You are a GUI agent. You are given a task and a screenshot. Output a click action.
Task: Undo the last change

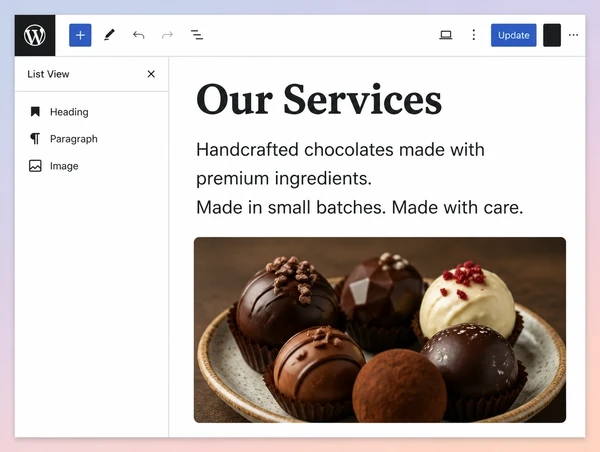(139, 35)
